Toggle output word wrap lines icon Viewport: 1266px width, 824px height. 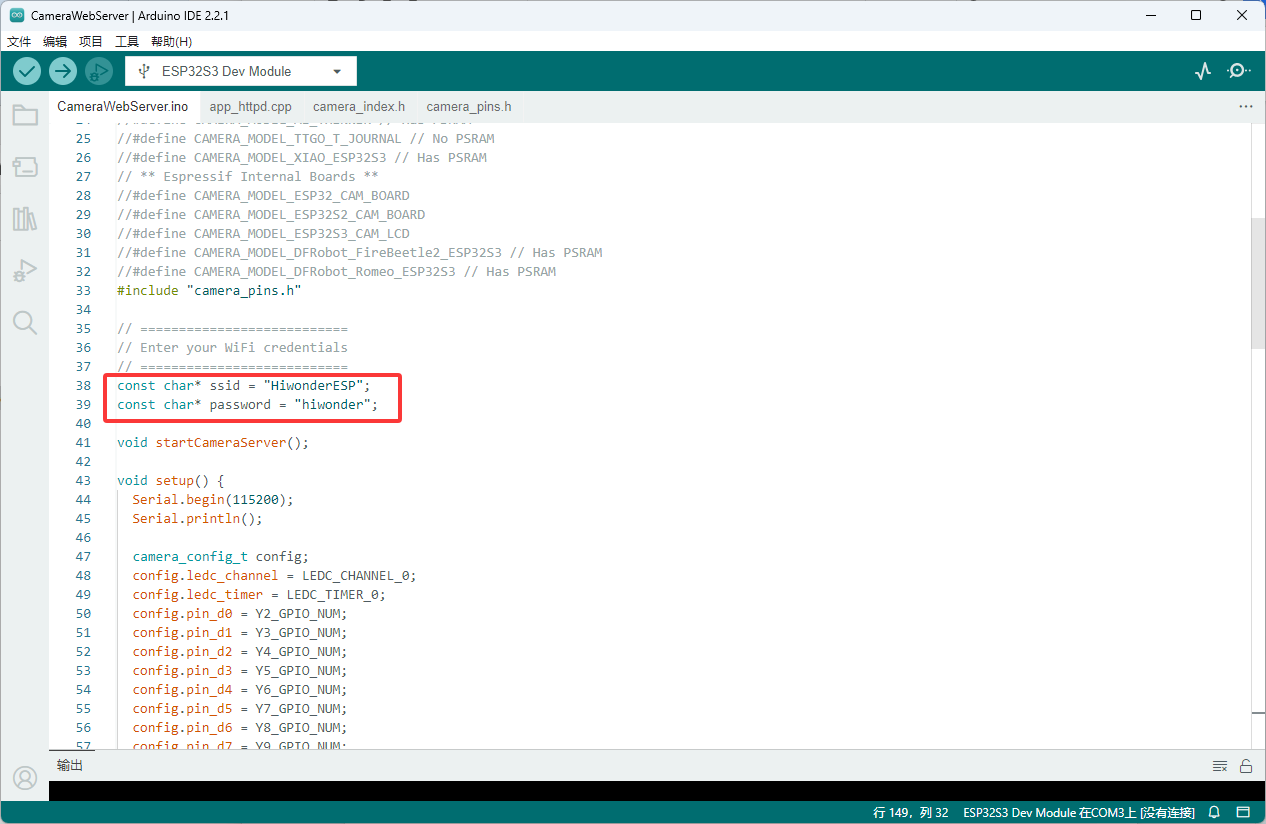coord(1220,766)
